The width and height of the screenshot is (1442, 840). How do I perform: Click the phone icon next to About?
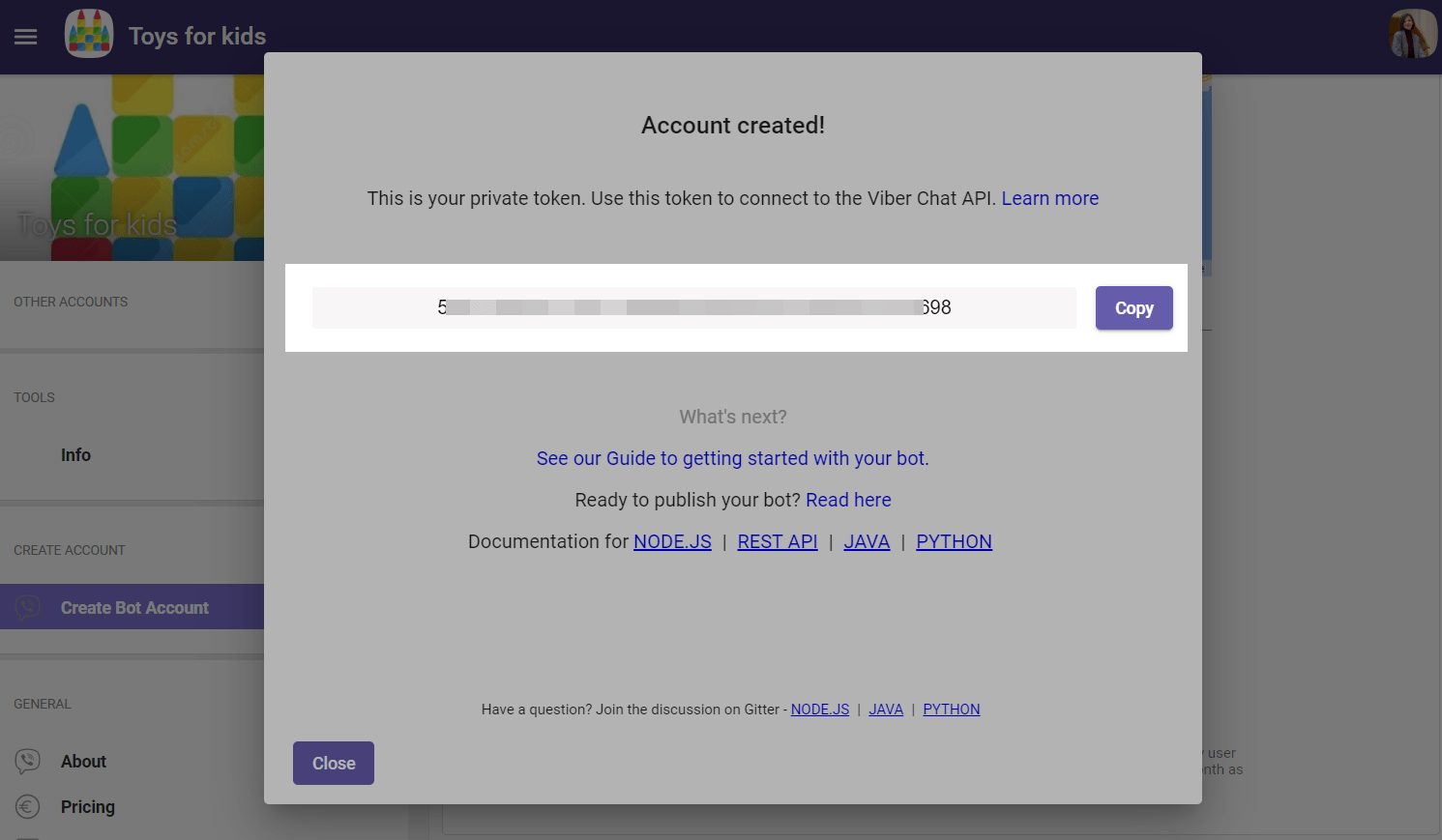click(28, 762)
